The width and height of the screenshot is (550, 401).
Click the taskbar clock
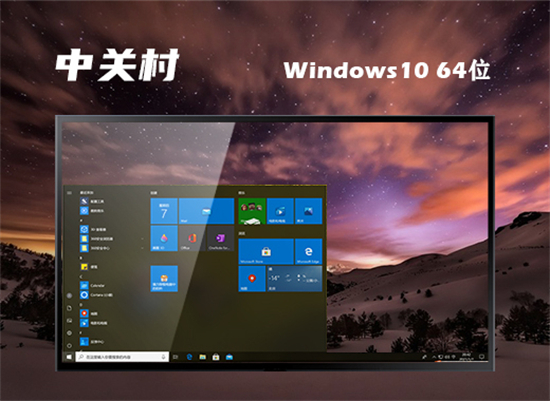coord(466,357)
